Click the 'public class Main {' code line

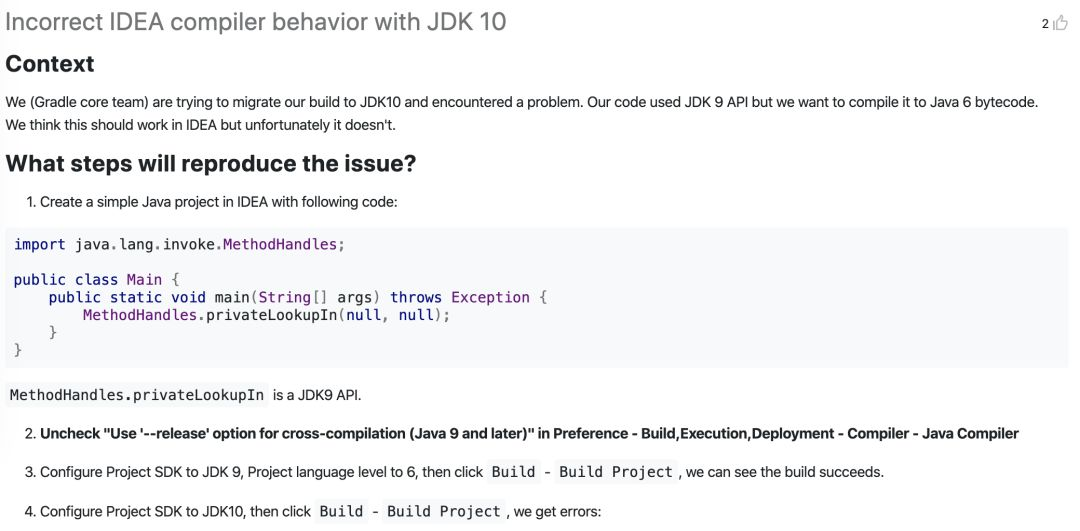pyautogui.click(x=96, y=280)
